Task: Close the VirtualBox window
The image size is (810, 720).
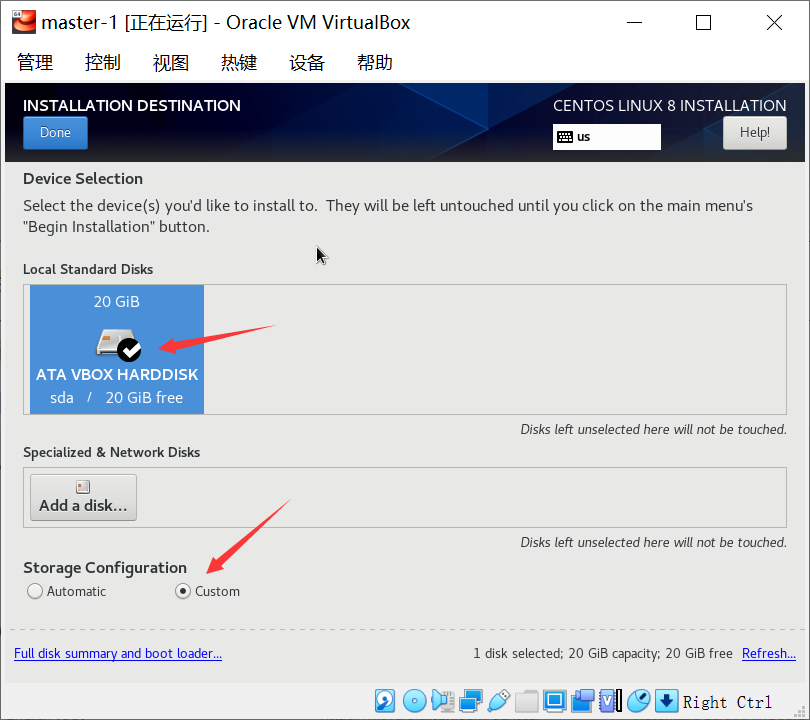Action: [774, 23]
